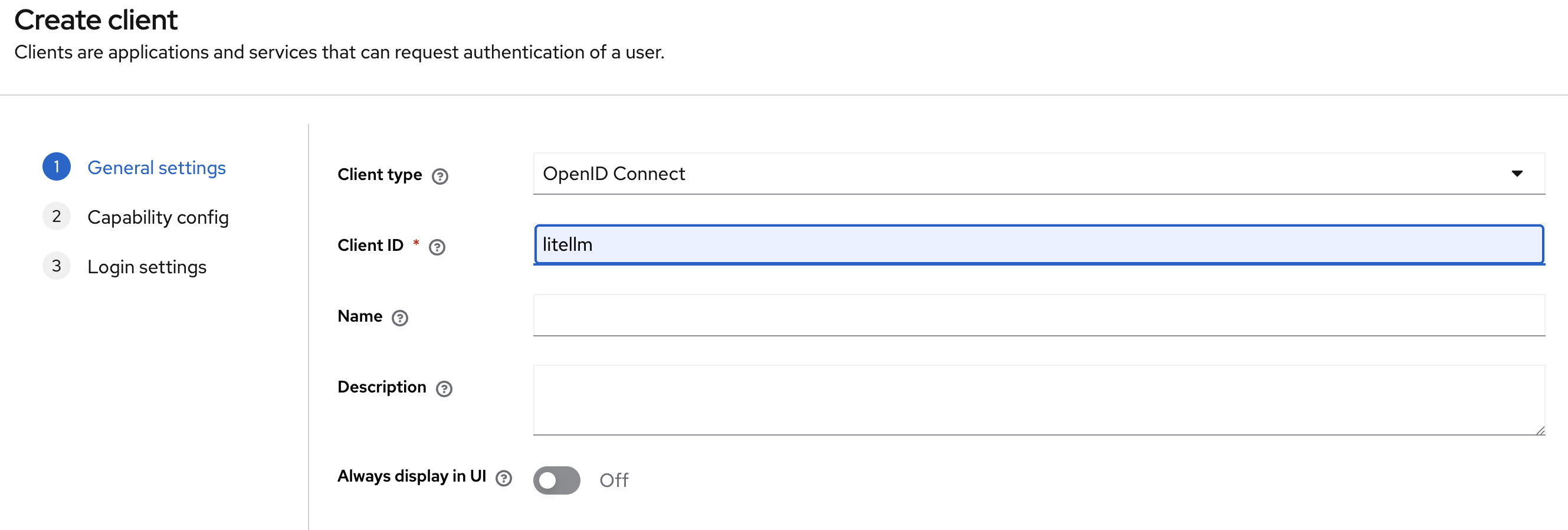
Task: Click the step 1 number circle
Action: point(57,167)
